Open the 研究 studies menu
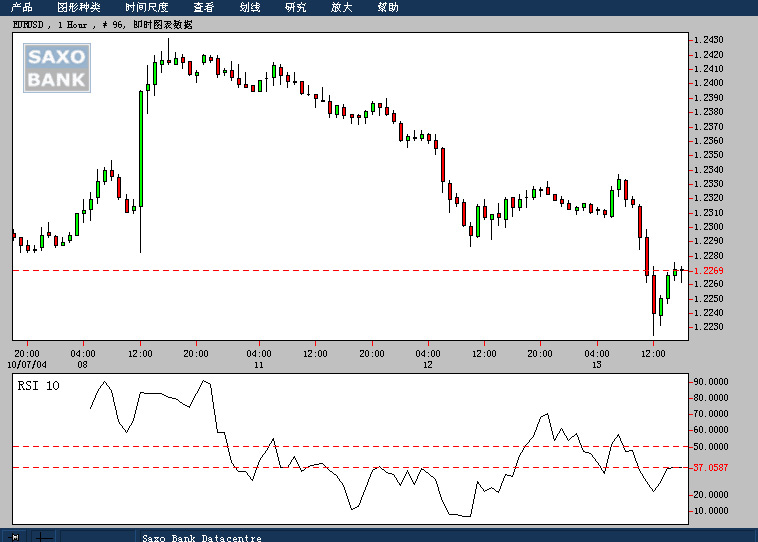 tap(296, 7)
